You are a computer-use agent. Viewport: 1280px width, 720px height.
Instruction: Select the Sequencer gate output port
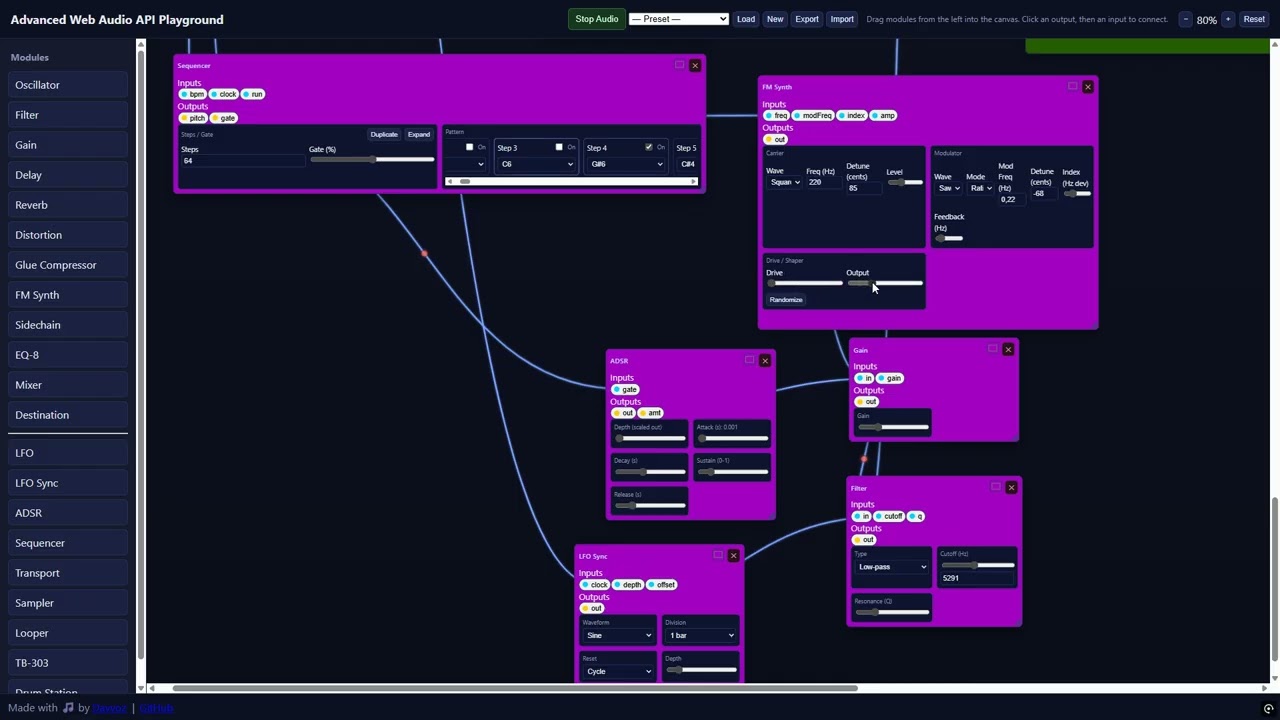click(224, 118)
